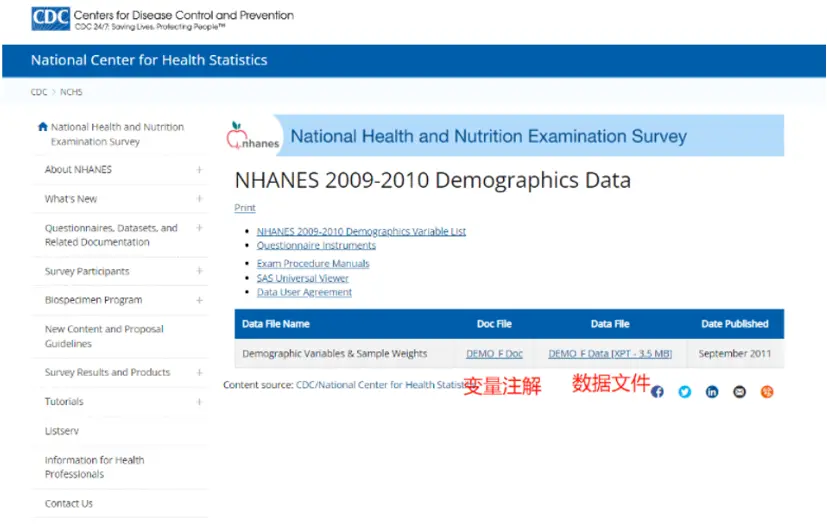Viewport: 827px width, 524px height.
Task: Expand the About NHANES section
Action: click(x=199, y=170)
